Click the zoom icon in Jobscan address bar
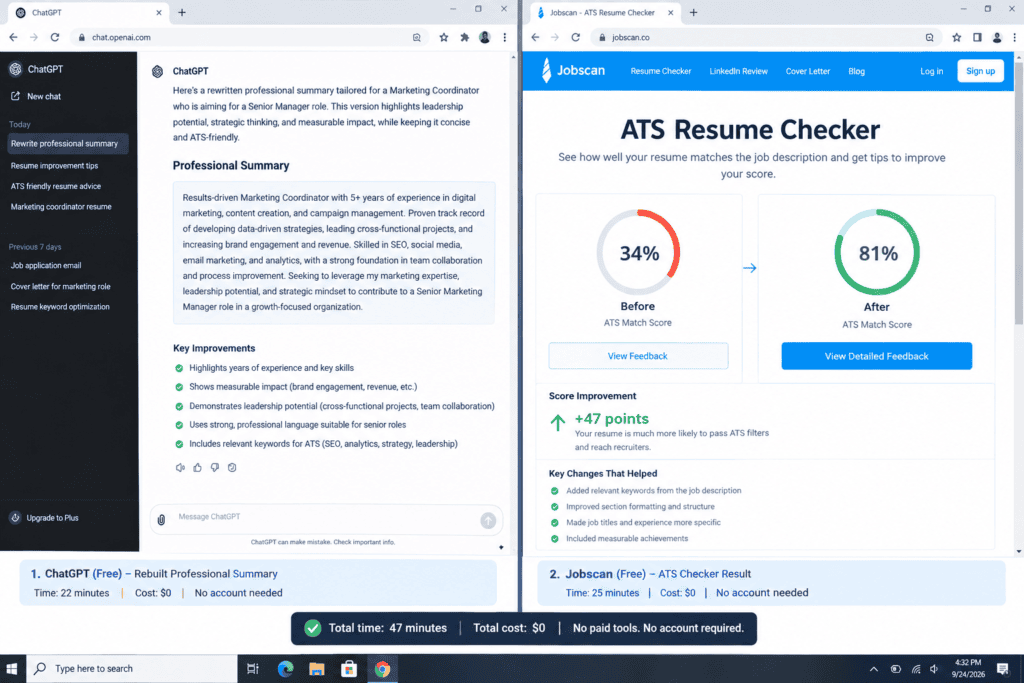Image resolution: width=1024 pixels, height=683 pixels. pyautogui.click(x=929, y=37)
